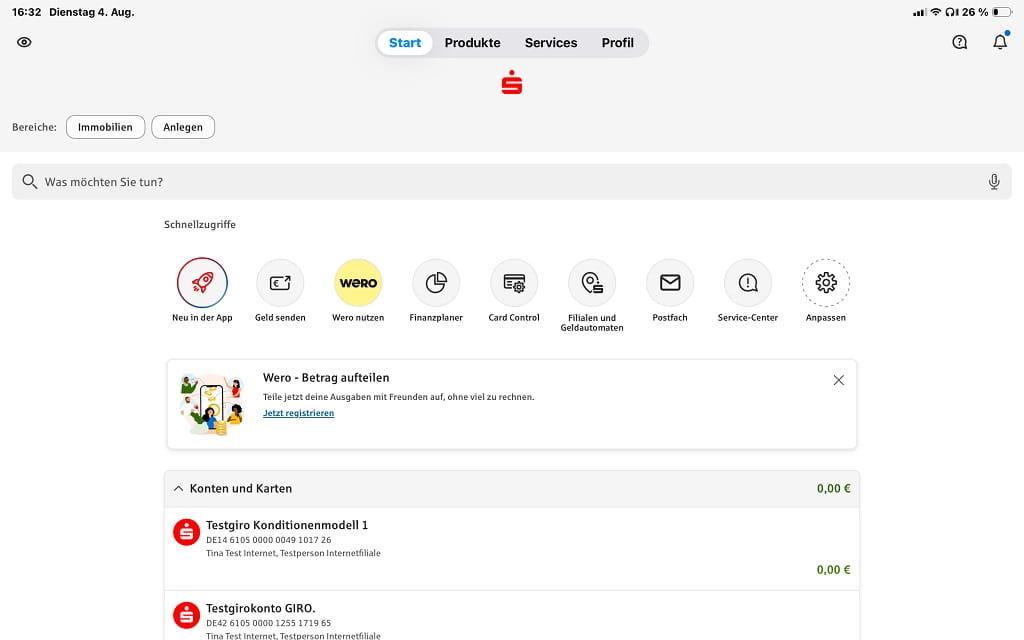The image size is (1024, 640).
Task: Switch to the Profil tab
Action: 618,43
